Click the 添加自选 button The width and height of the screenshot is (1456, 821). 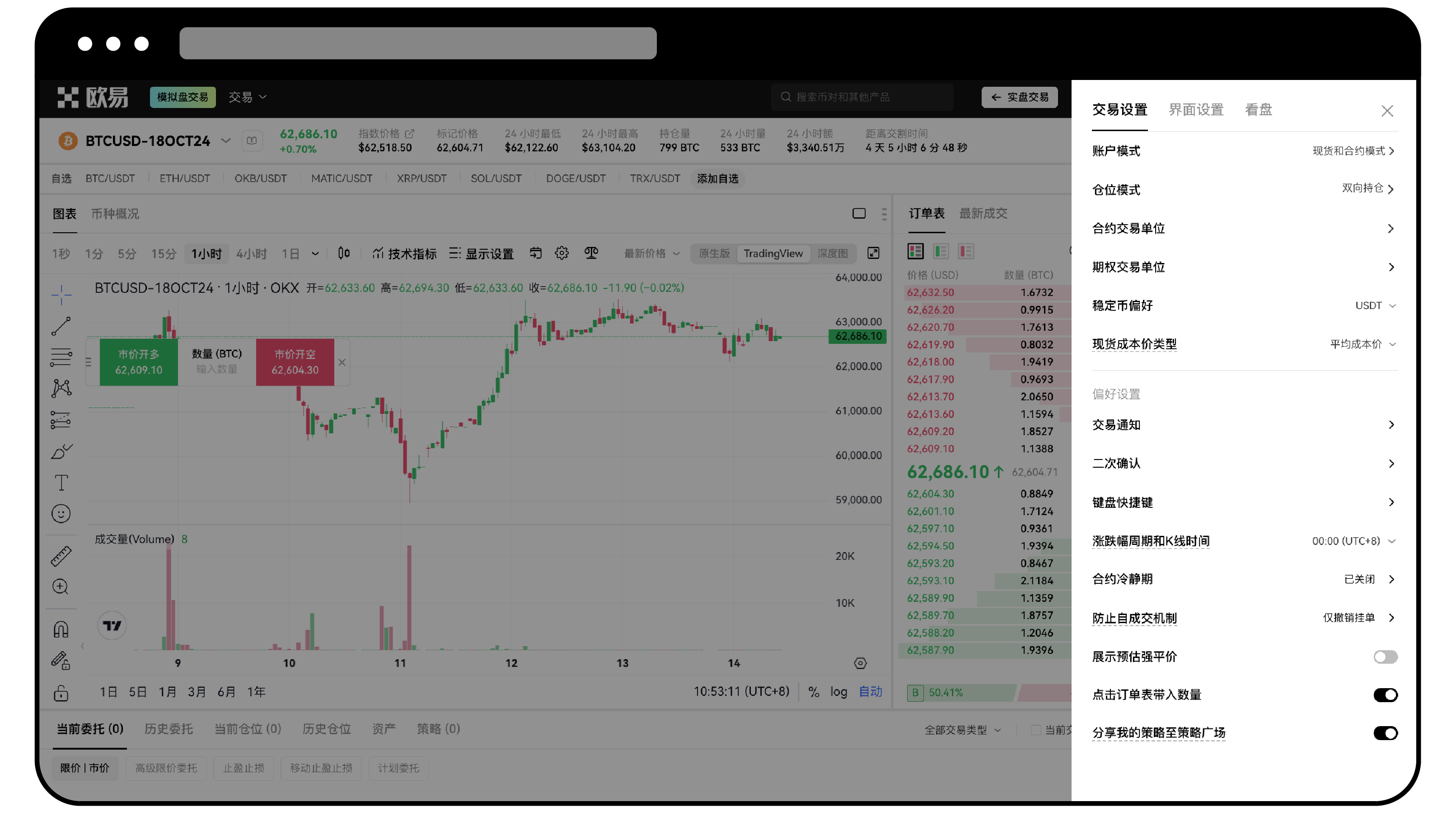(x=717, y=178)
